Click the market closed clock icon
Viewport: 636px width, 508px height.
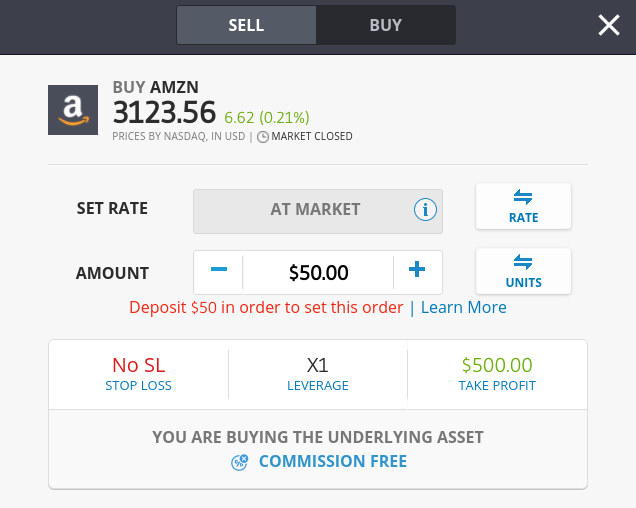click(x=263, y=137)
